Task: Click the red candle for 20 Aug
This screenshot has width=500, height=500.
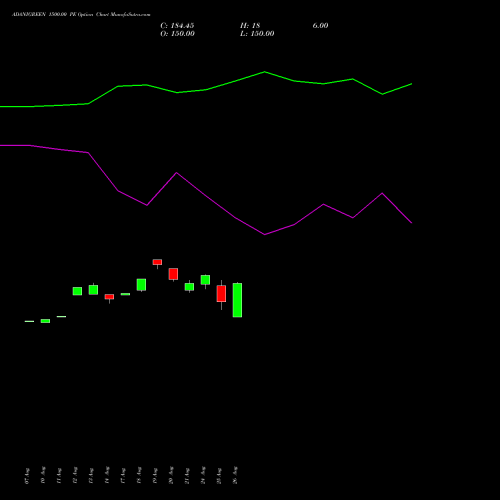Action: click(173, 274)
